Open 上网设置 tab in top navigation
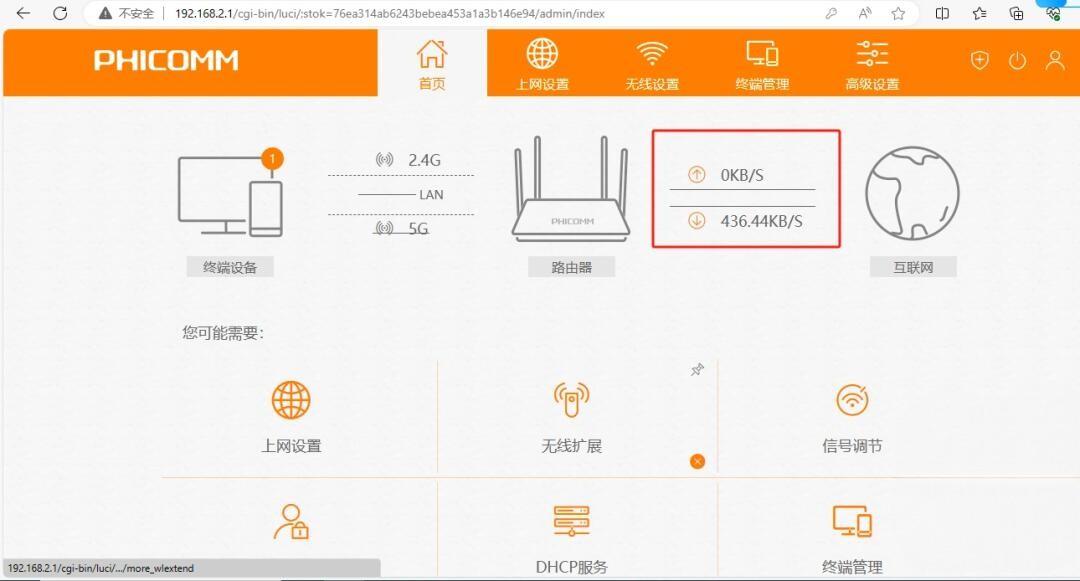Image resolution: width=1080 pixels, height=581 pixels. pos(543,64)
